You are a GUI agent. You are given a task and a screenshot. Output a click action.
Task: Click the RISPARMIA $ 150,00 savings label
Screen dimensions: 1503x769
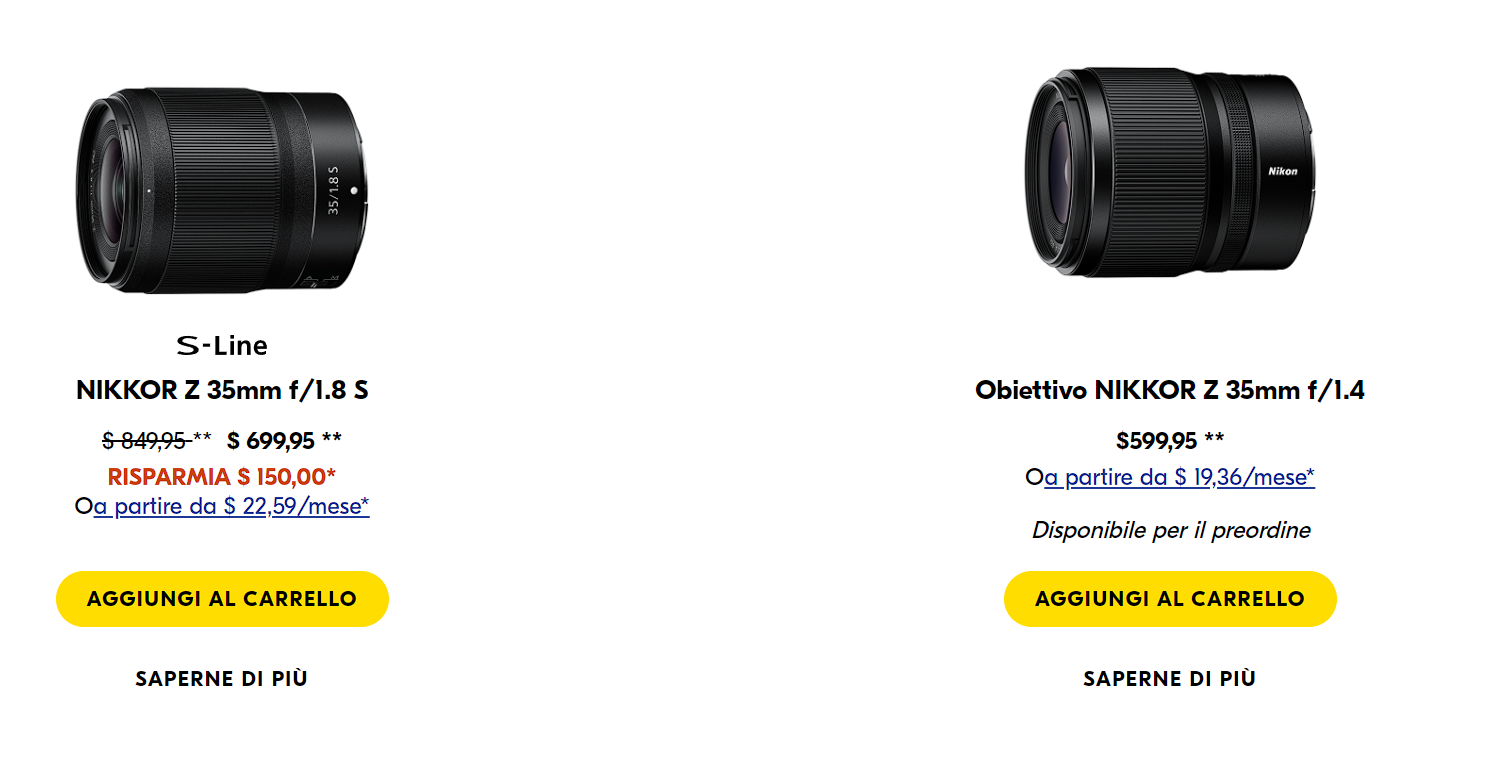222,476
